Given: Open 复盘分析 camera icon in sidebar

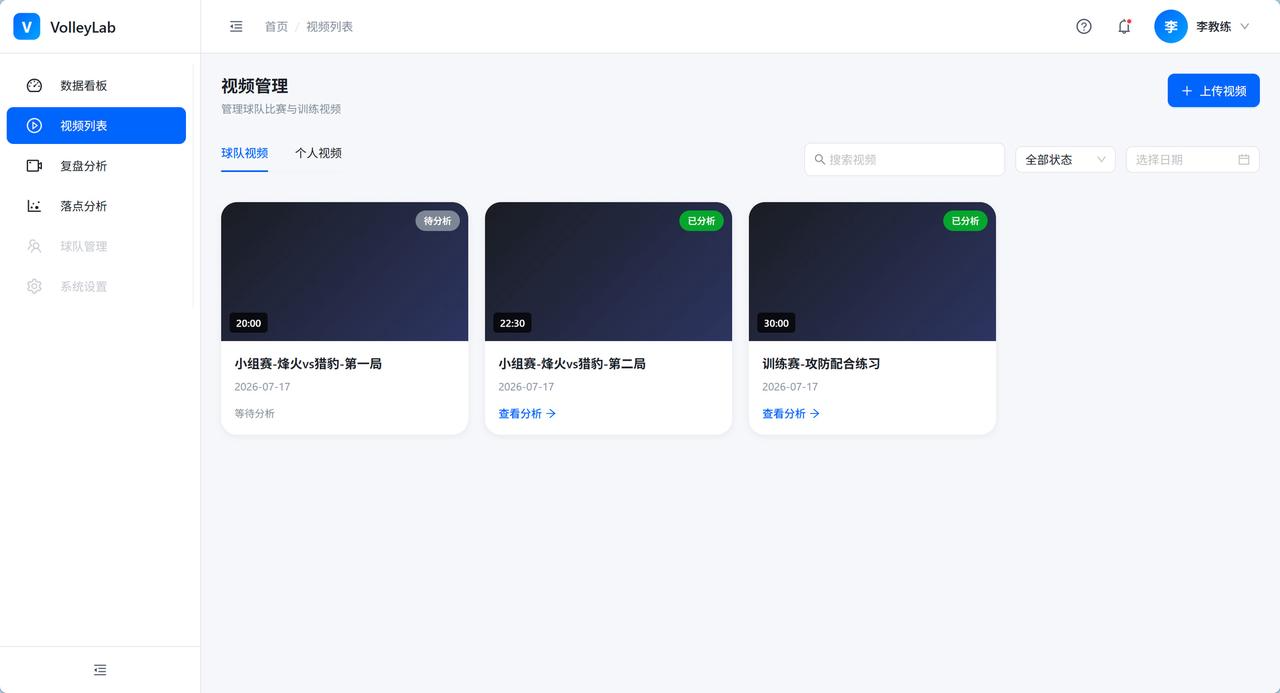Looking at the screenshot, I should tap(34, 166).
